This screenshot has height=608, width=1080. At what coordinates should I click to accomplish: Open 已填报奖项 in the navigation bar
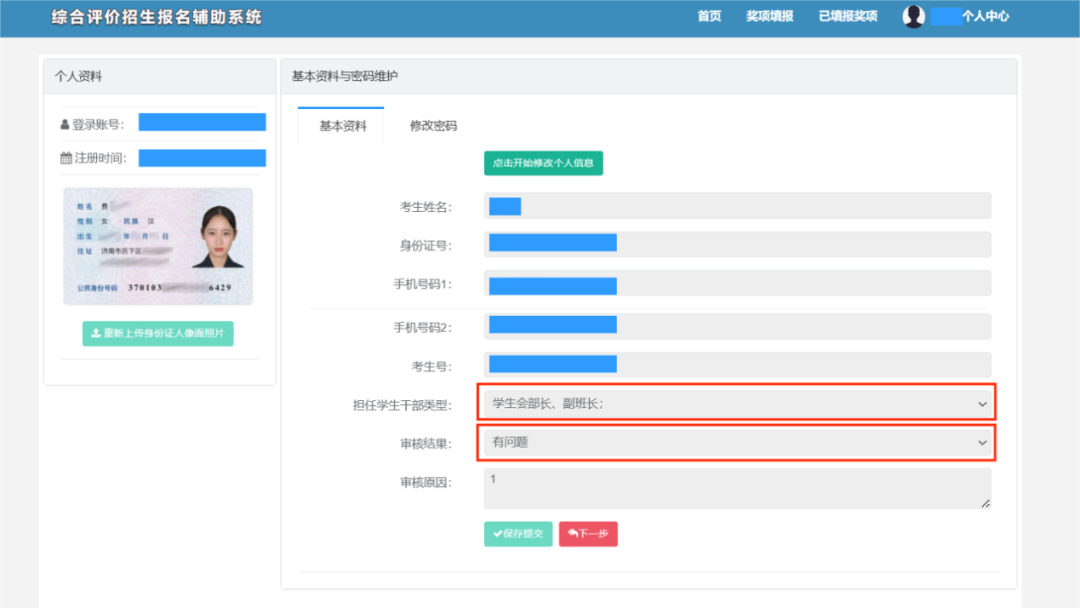(847, 16)
